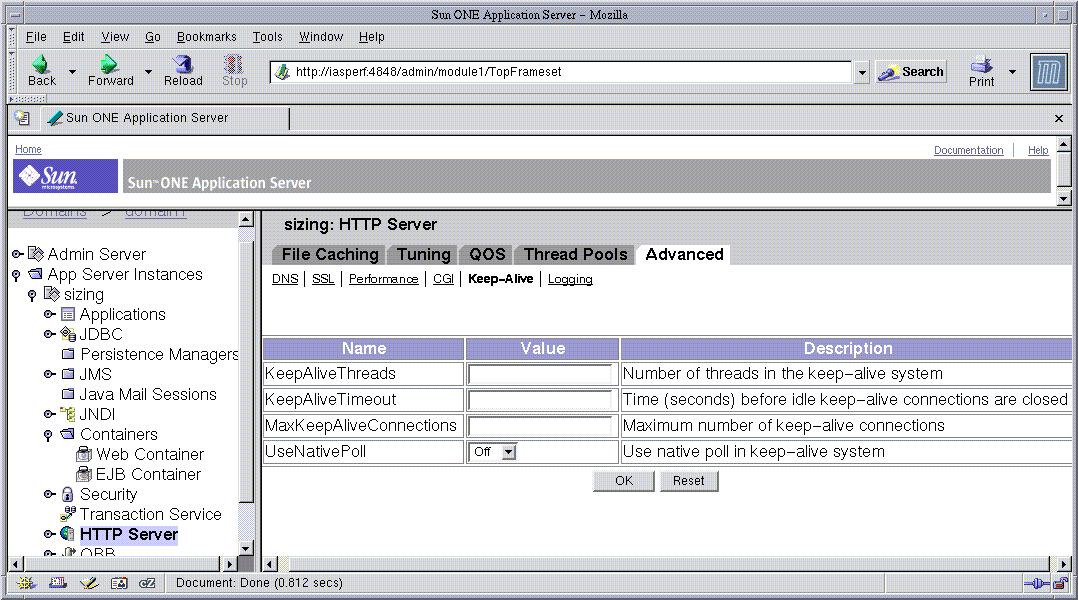Click the Reset button
This screenshot has width=1078, height=600.
689,481
